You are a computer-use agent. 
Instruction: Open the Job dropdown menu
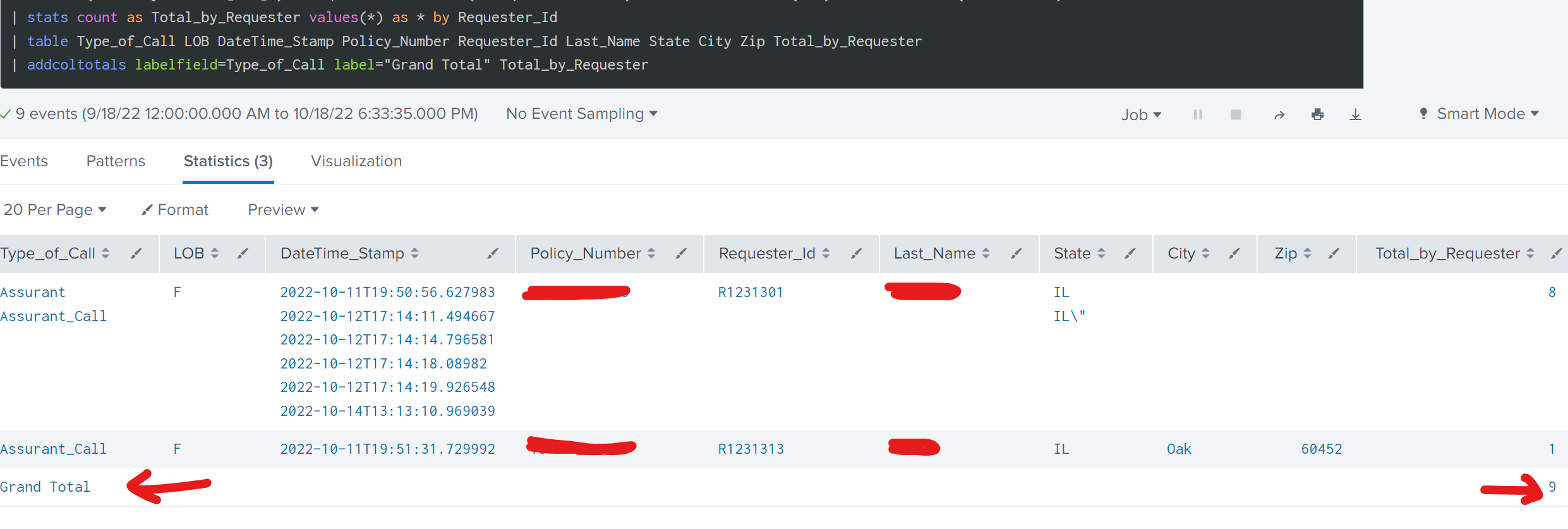(1141, 114)
